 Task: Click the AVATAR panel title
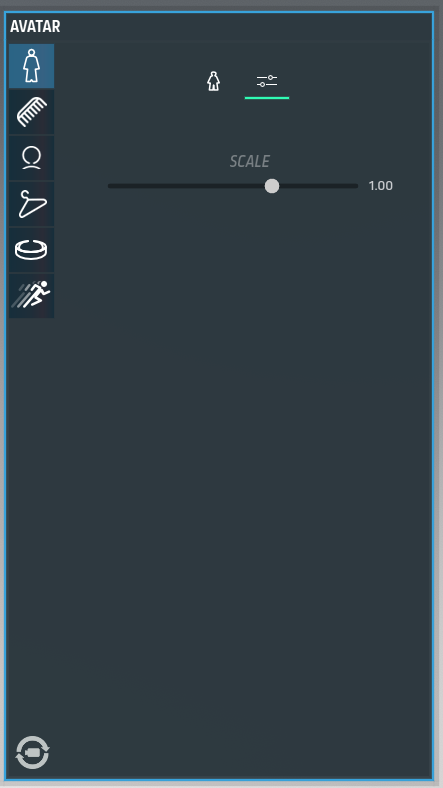pyautogui.click(x=35, y=27)
